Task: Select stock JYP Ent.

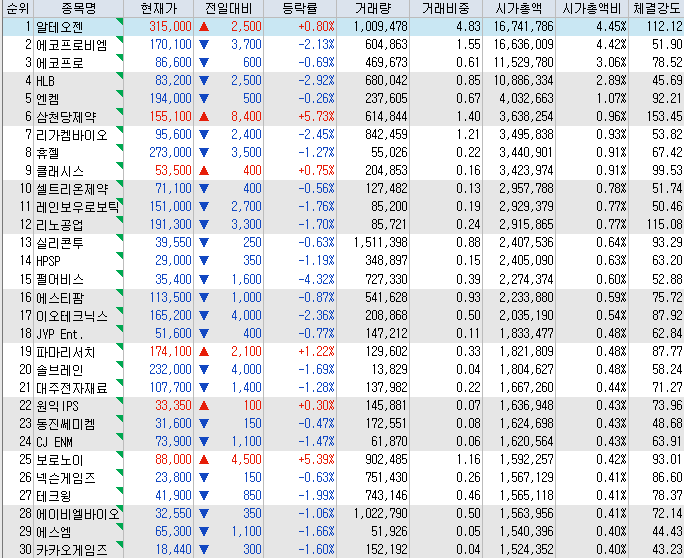Action: (x=60, y=334)
